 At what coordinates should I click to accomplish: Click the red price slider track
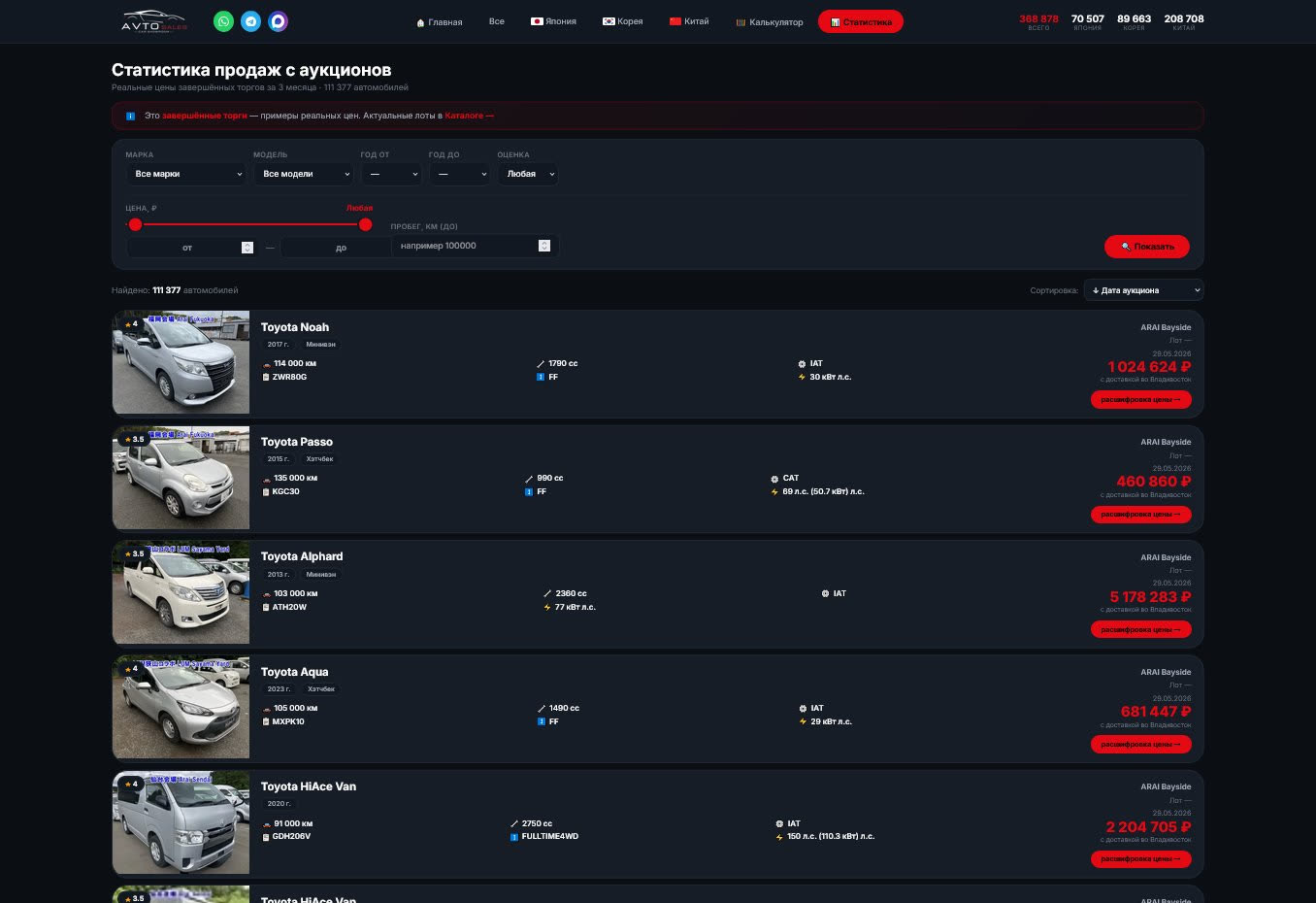click(x=250, y=224)
